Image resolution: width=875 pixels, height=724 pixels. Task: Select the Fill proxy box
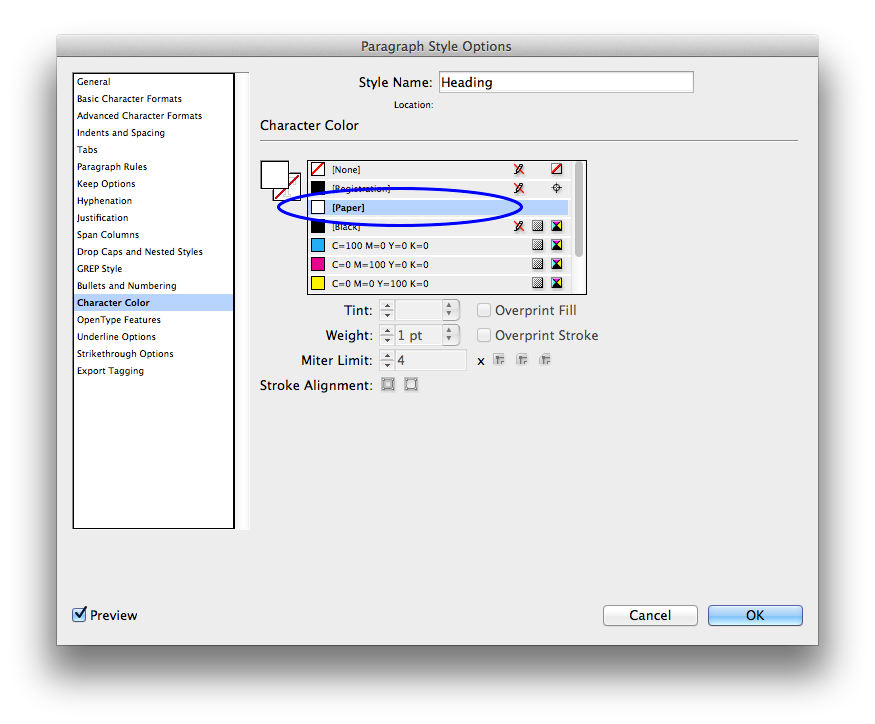point(275,175)
